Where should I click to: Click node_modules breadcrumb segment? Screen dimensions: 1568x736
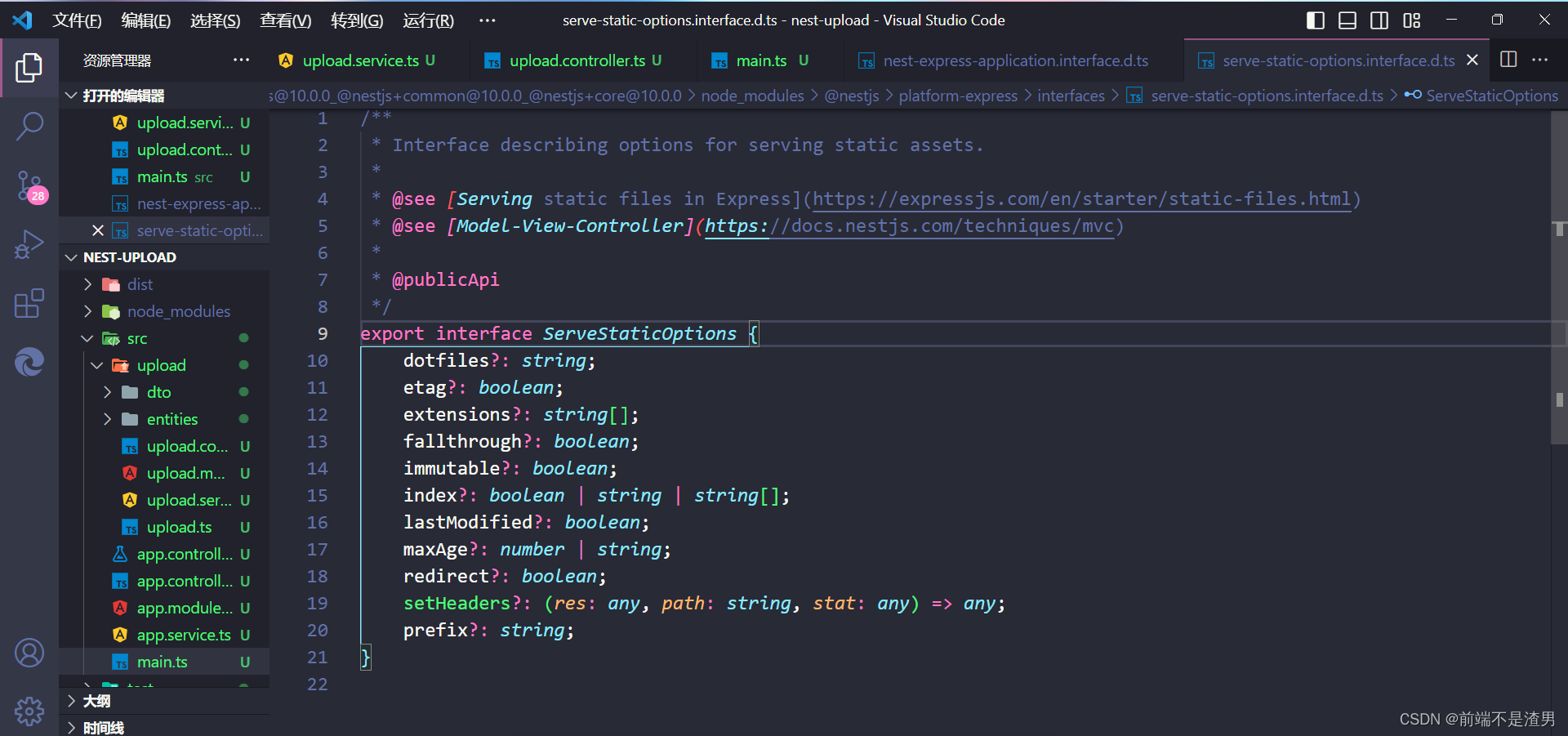click(x=752, y=96)
